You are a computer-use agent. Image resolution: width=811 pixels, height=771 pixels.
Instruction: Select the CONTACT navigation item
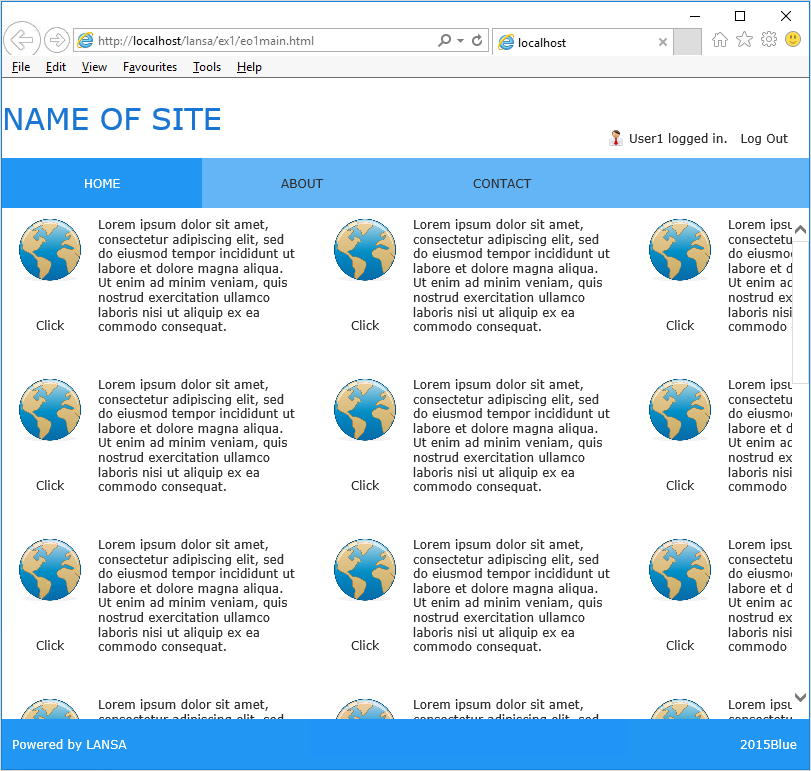click(x=502, y=184)
